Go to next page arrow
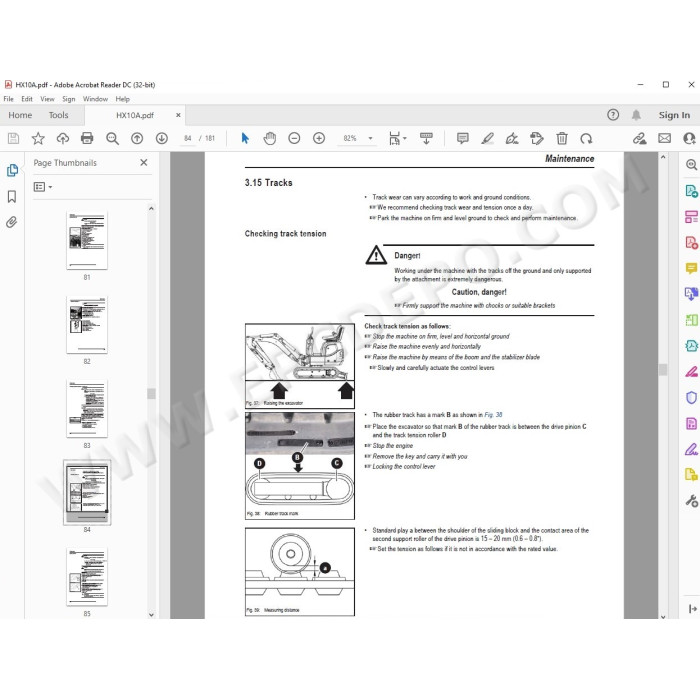The width and height of the screenshot is (700, 700). [162, 138]
